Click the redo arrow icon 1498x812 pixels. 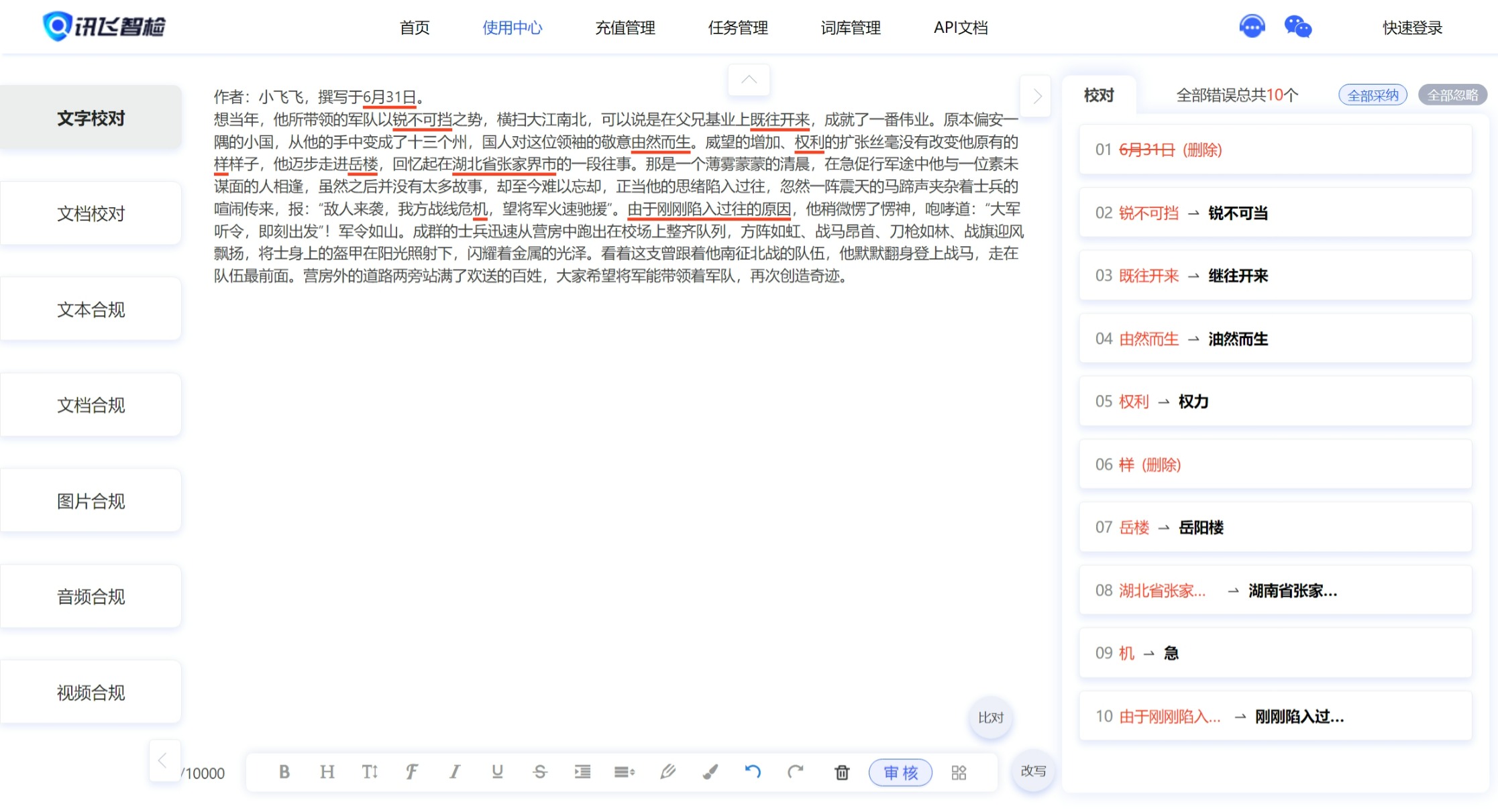(796, 772)
